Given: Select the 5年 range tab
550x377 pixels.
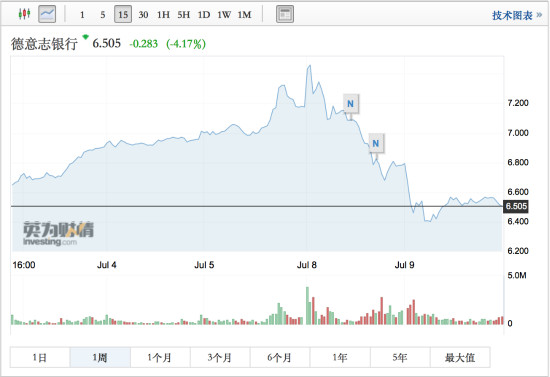Looking at the screenshot, I should (400, 358).
